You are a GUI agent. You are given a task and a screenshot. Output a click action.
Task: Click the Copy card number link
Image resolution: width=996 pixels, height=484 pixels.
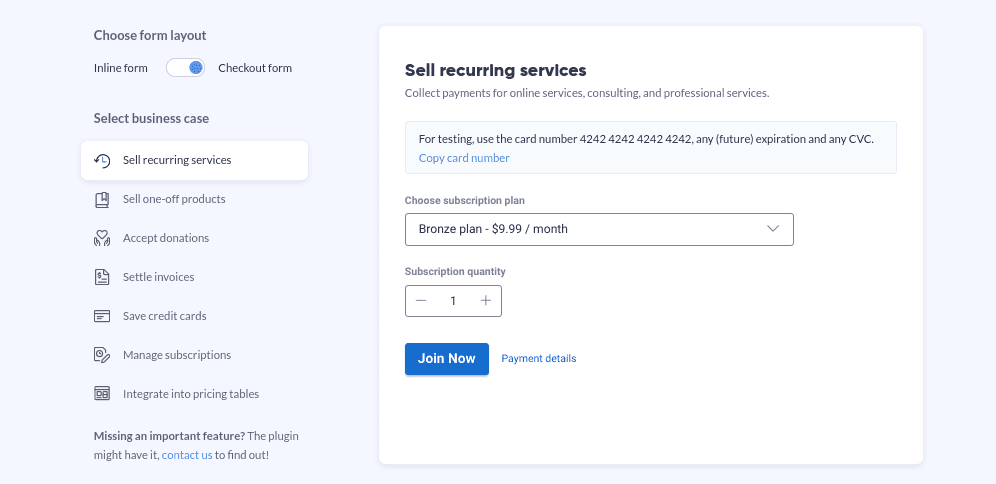coord(464,158)
